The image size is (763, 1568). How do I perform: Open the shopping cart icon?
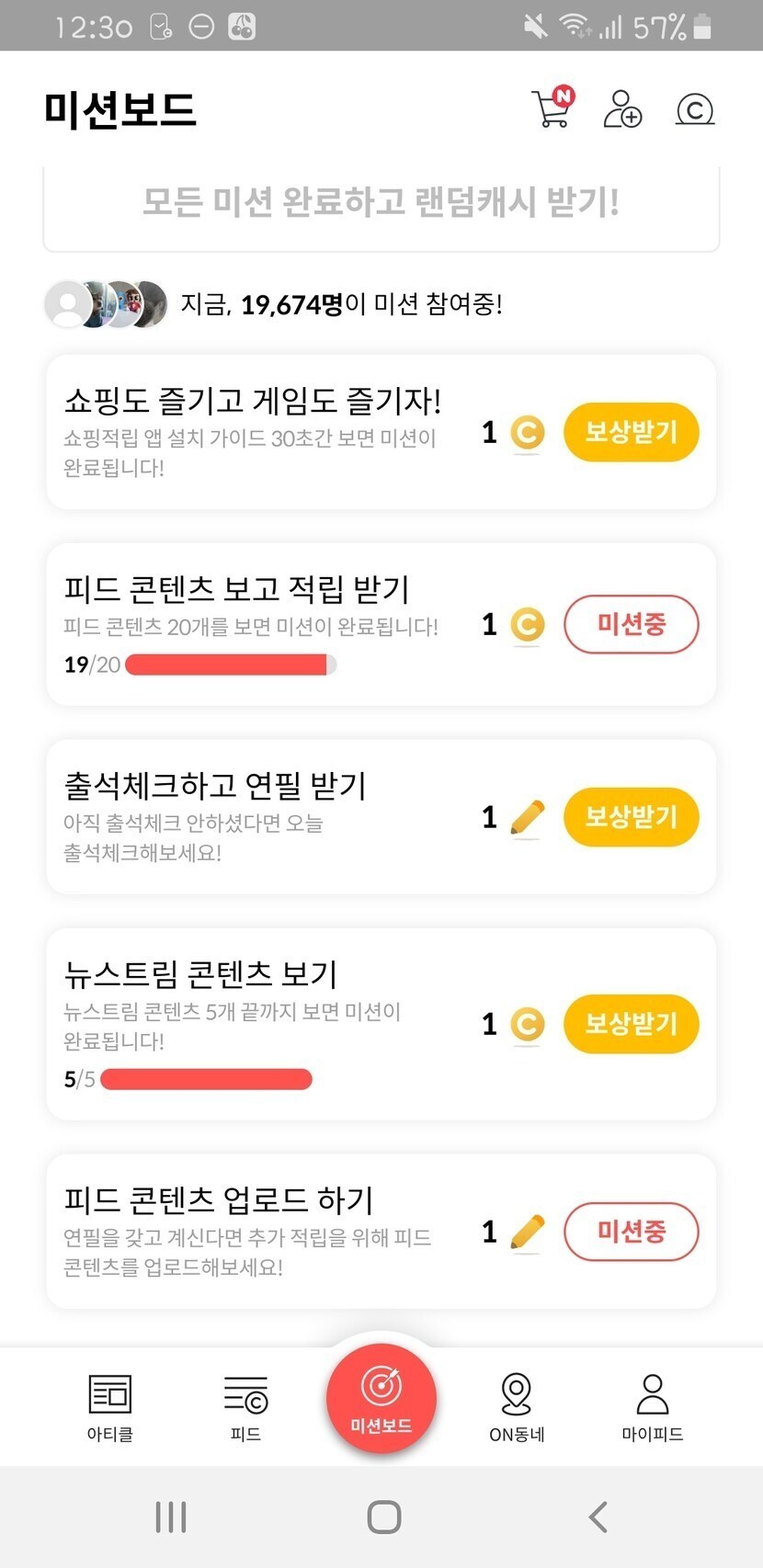click(552, 108)
